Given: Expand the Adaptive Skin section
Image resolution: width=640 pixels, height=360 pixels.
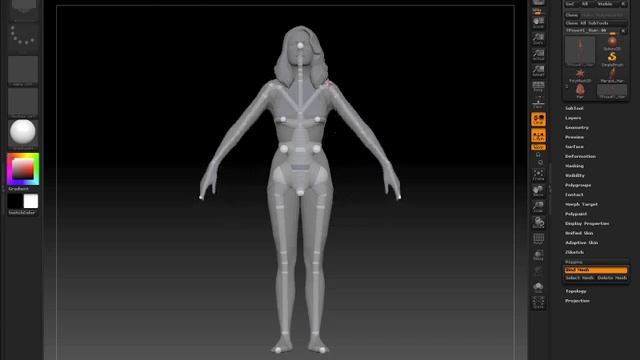Looking at the screenshot, I should click(582, 243).
